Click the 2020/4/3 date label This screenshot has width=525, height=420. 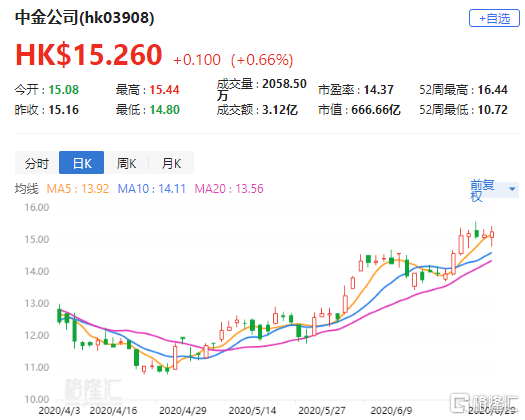coord(59,410)
